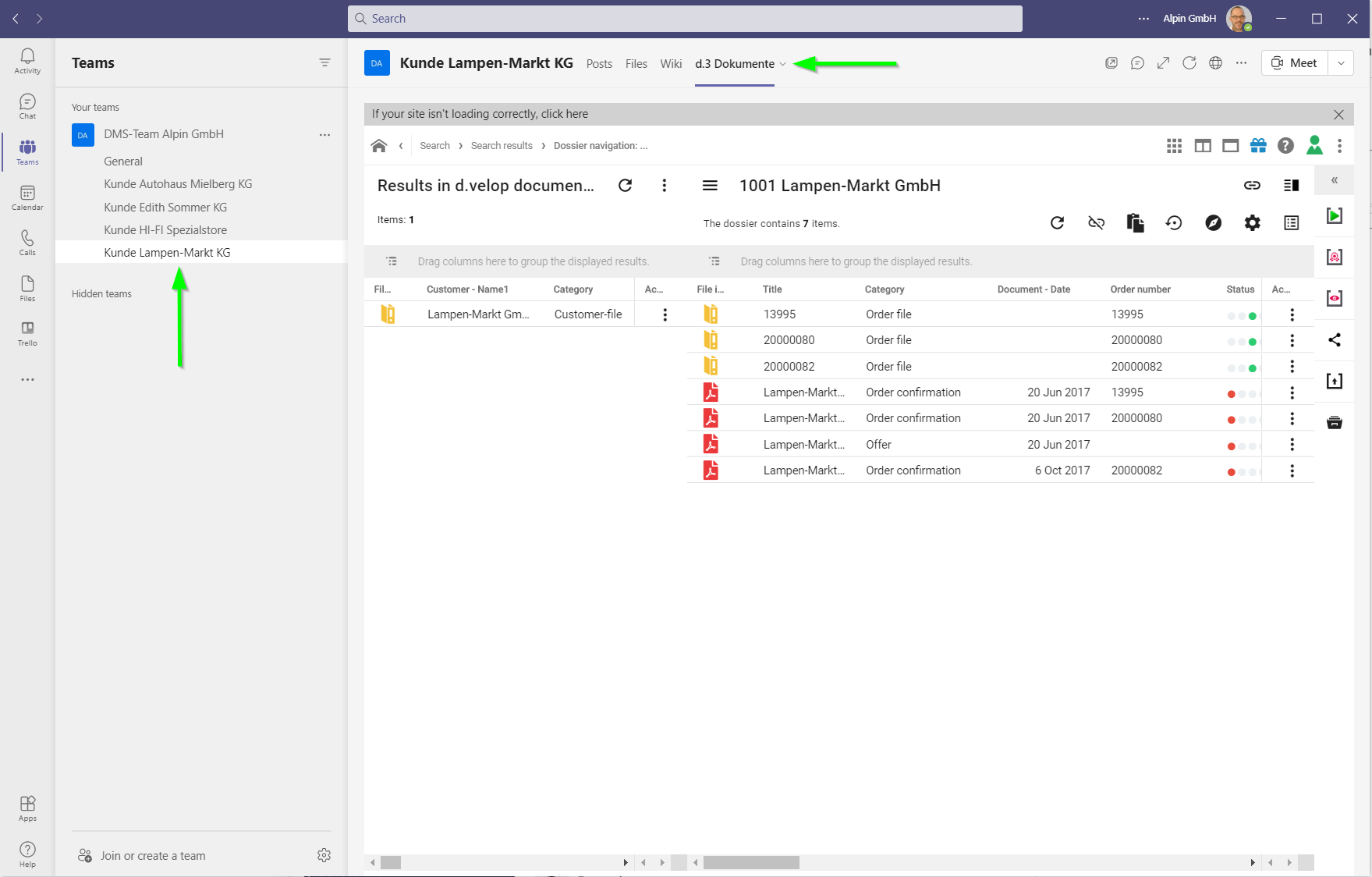
Task: Click the Teams search box
Action: click(x=685, y=19)
